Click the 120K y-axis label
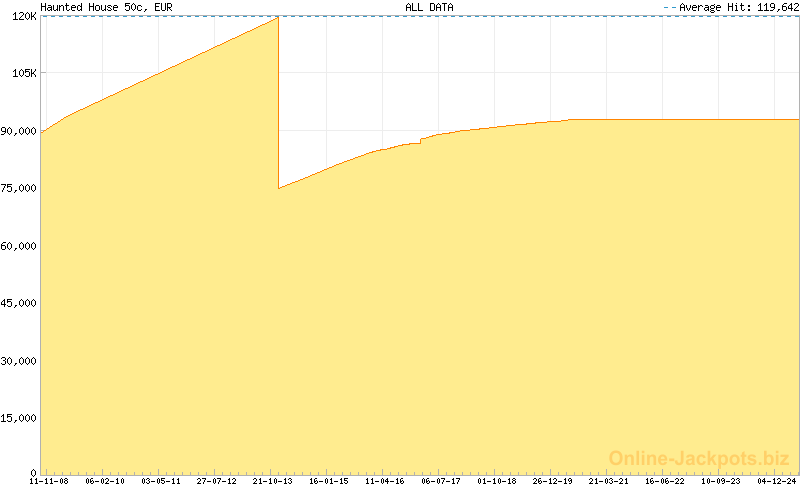 point(22,17)
